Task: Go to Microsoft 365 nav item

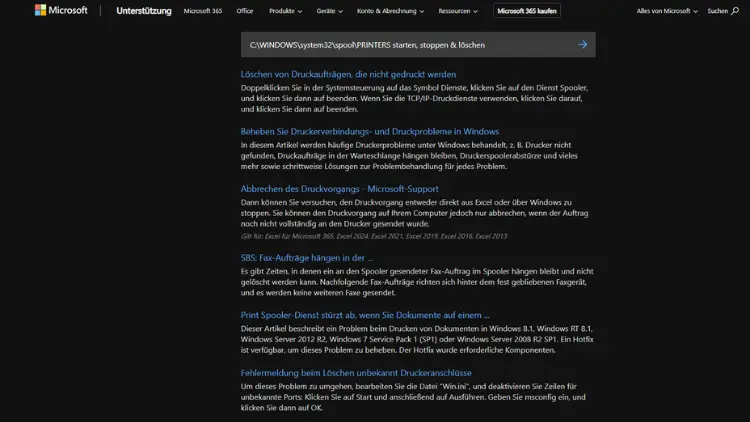Action: pos(203,11)
